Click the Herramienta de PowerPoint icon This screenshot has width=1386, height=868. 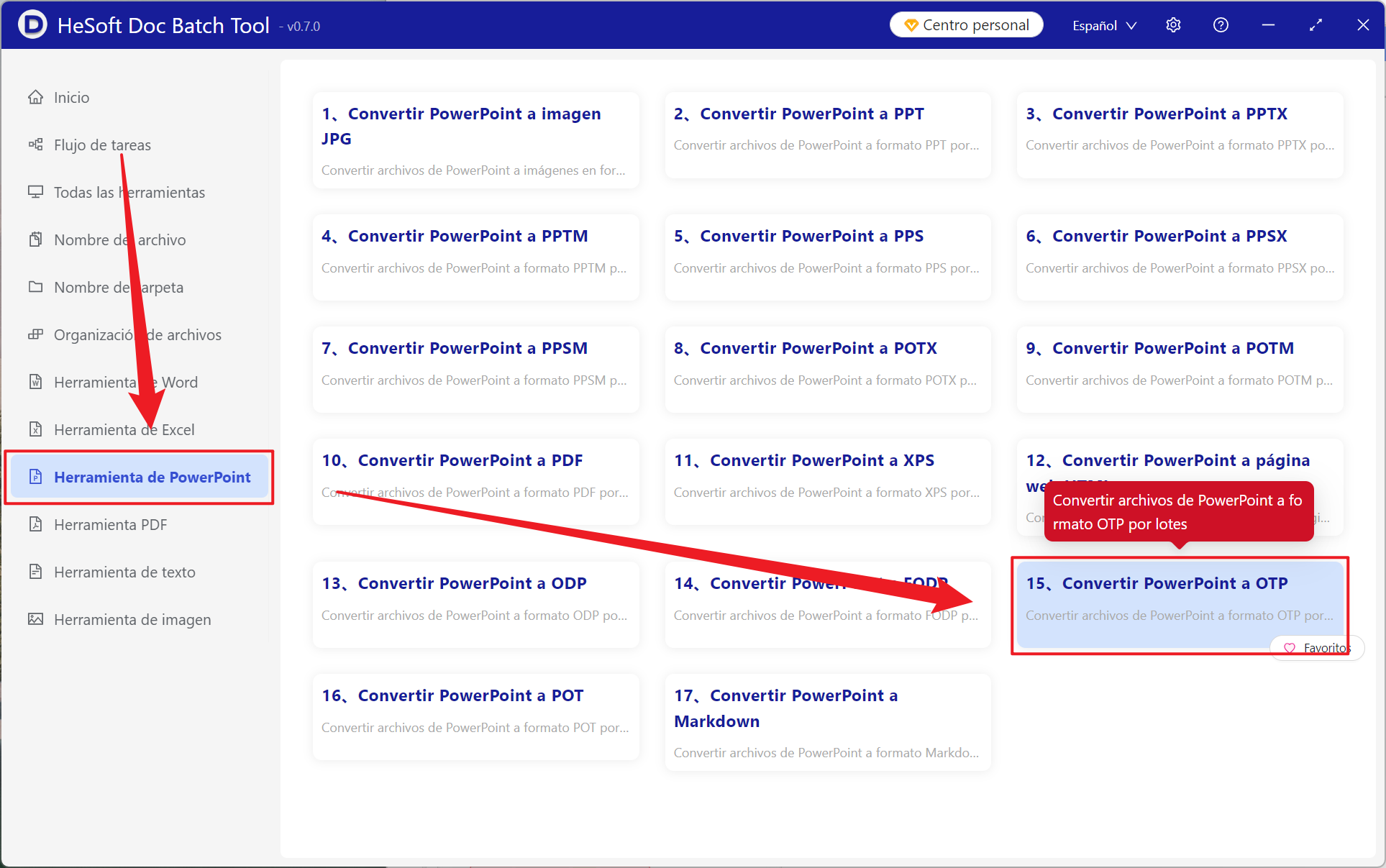[35, 477]
